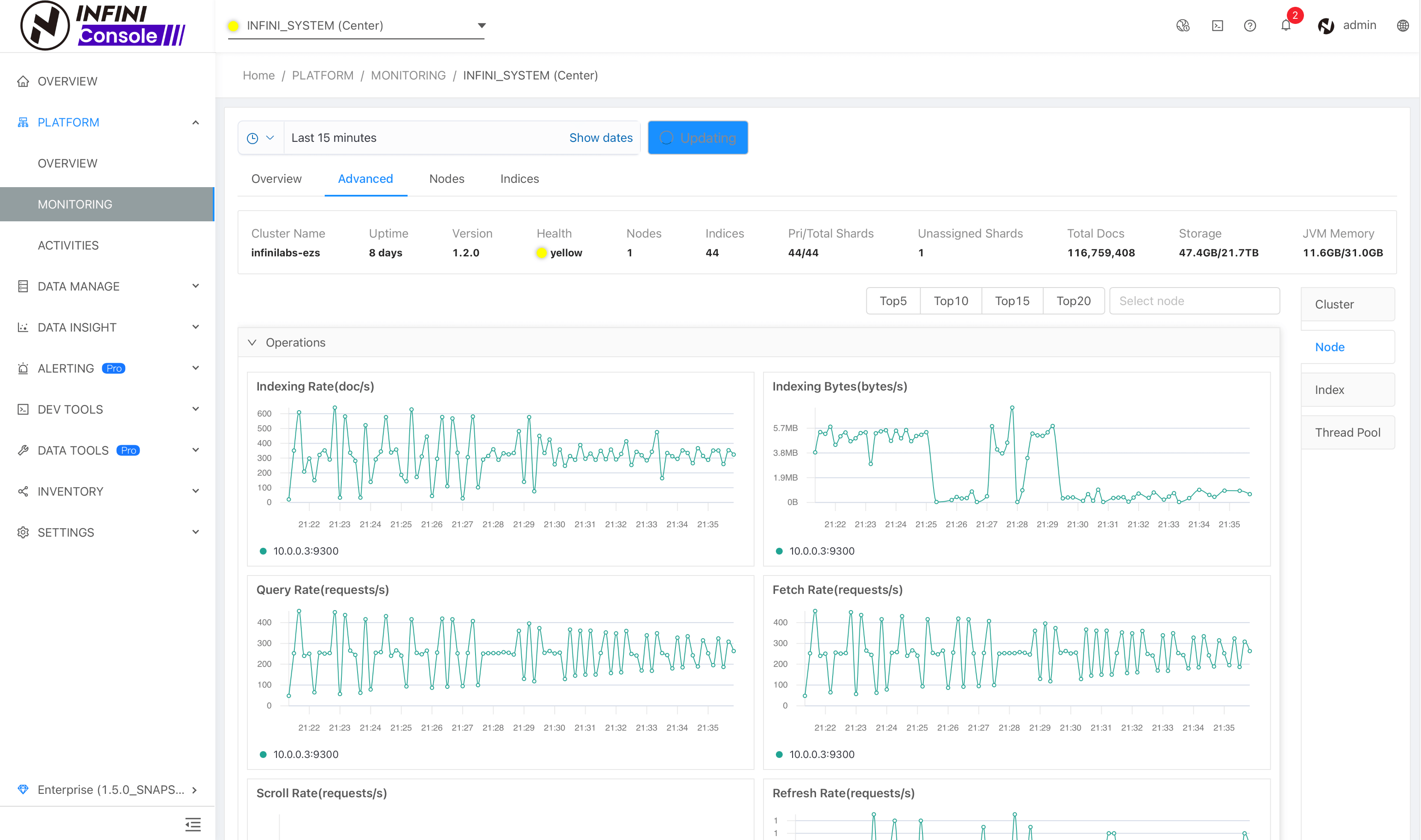Click the SETTINGS gear icon
The width and height of the screenshot is (1421, 840).
23,533
